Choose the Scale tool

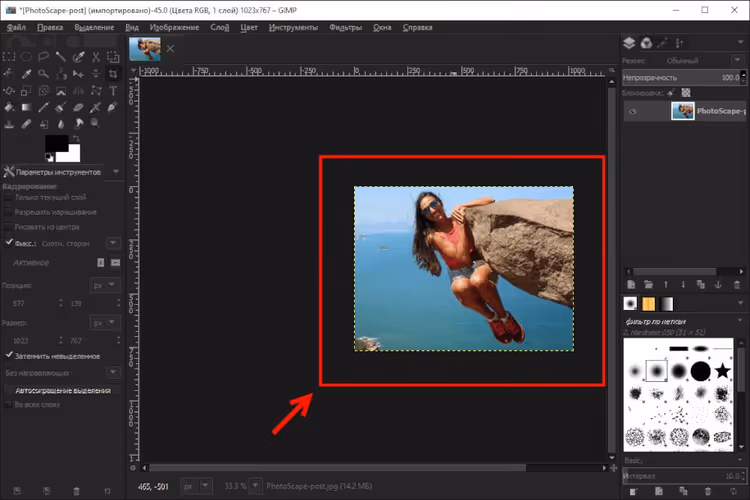(26, 90)
